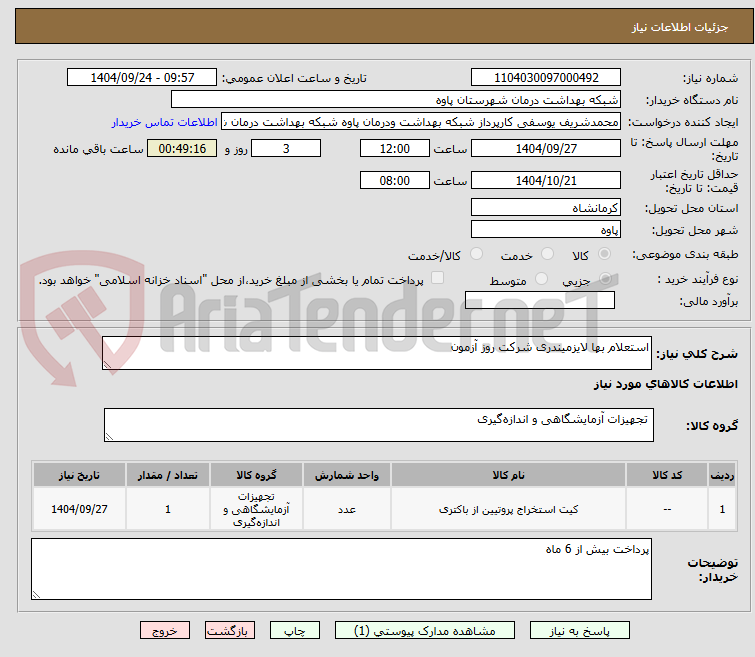Click the ردیف column header

(722, 475)
